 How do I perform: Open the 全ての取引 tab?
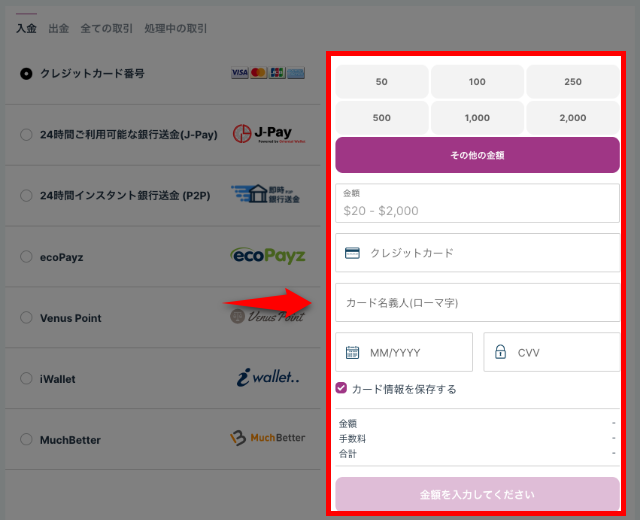coord(106,28)
